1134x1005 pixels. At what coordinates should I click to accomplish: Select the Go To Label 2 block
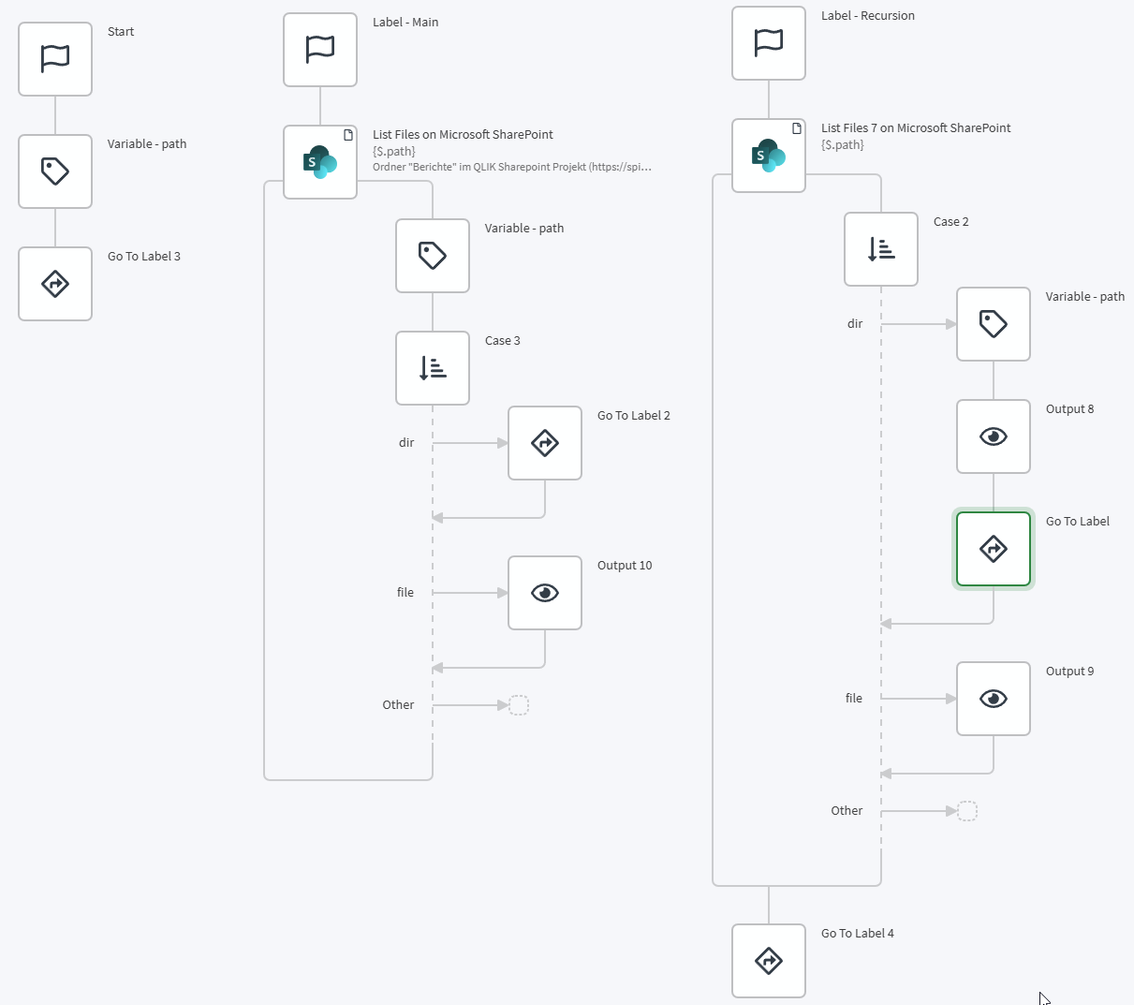click(x=545, y=443)
